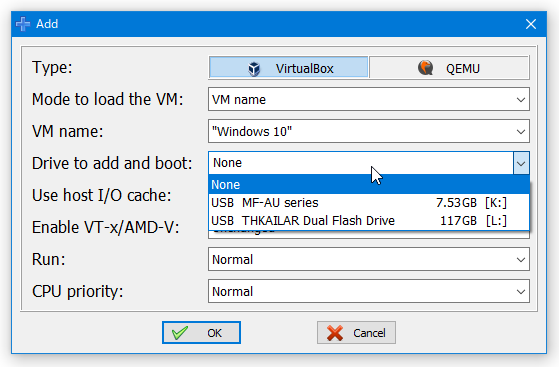Open the Mode to load the VM dropdown
Viewport: 559px width, 367px height.
point(369,99)
